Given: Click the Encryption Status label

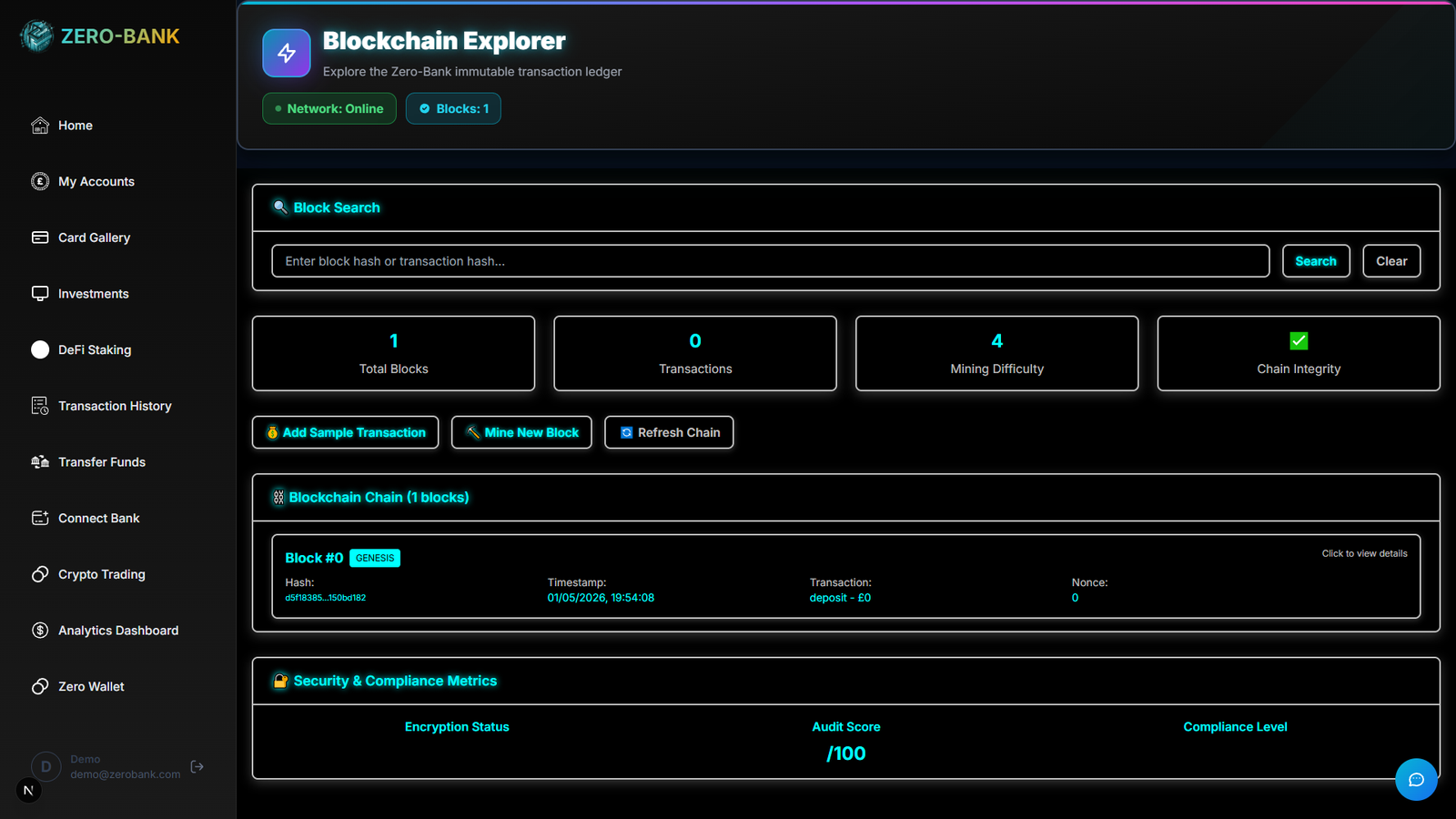Looking at the screenshot, I should point(457,727).
